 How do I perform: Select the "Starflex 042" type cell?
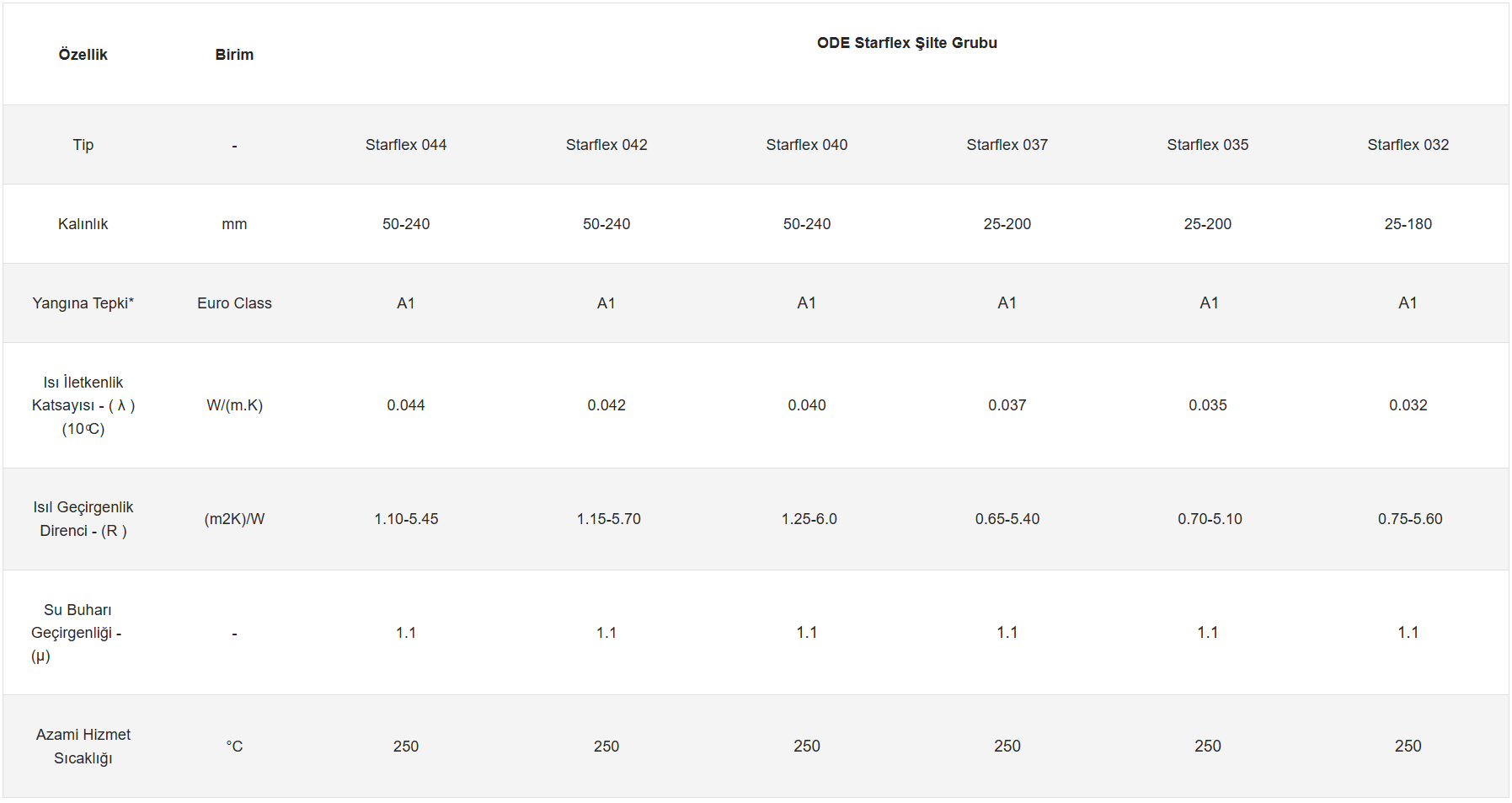[x=606, y=145]
